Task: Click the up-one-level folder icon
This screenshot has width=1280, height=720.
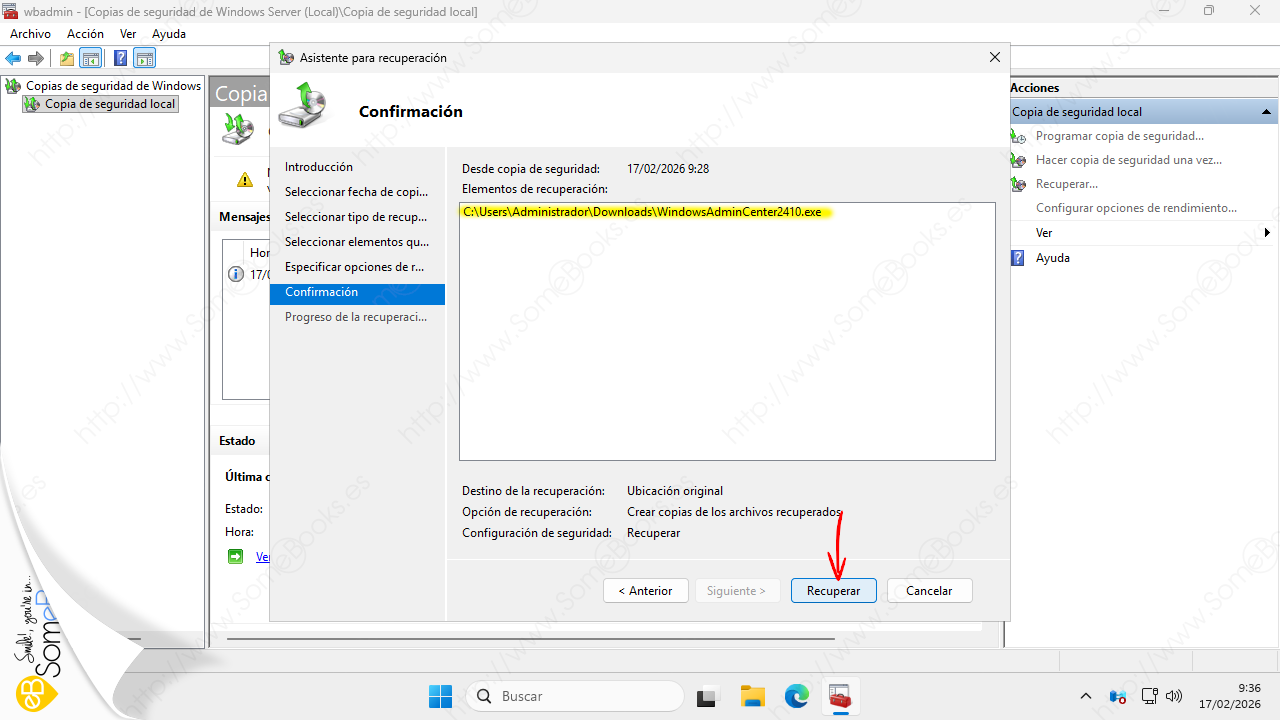Action: pos(67,58)
